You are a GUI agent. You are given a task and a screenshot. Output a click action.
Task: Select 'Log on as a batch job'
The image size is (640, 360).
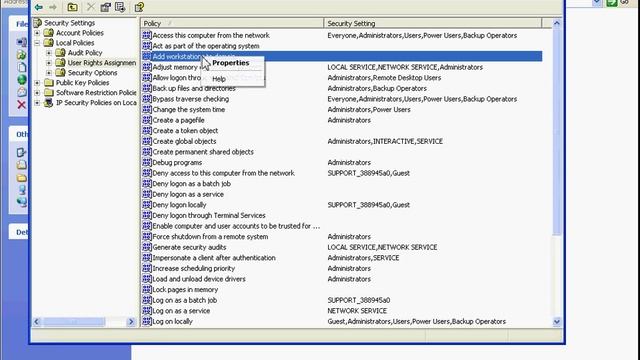[x=184, y=300]
